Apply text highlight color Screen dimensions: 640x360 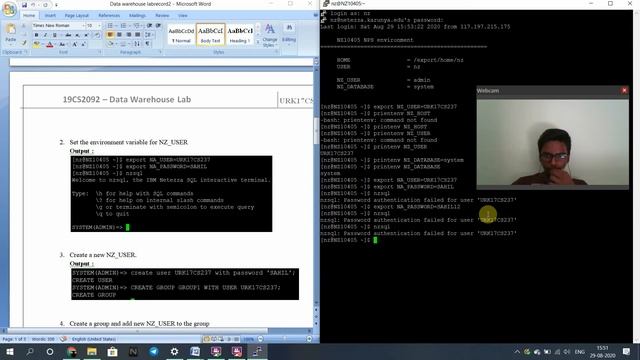[x=36, y=44]
